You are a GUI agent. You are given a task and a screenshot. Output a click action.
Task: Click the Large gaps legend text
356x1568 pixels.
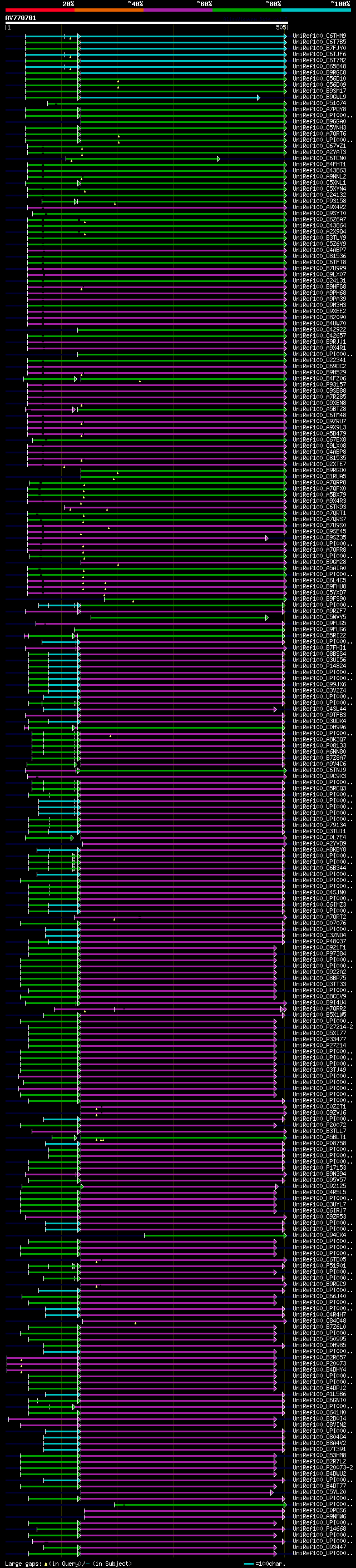pos(68,1563)
